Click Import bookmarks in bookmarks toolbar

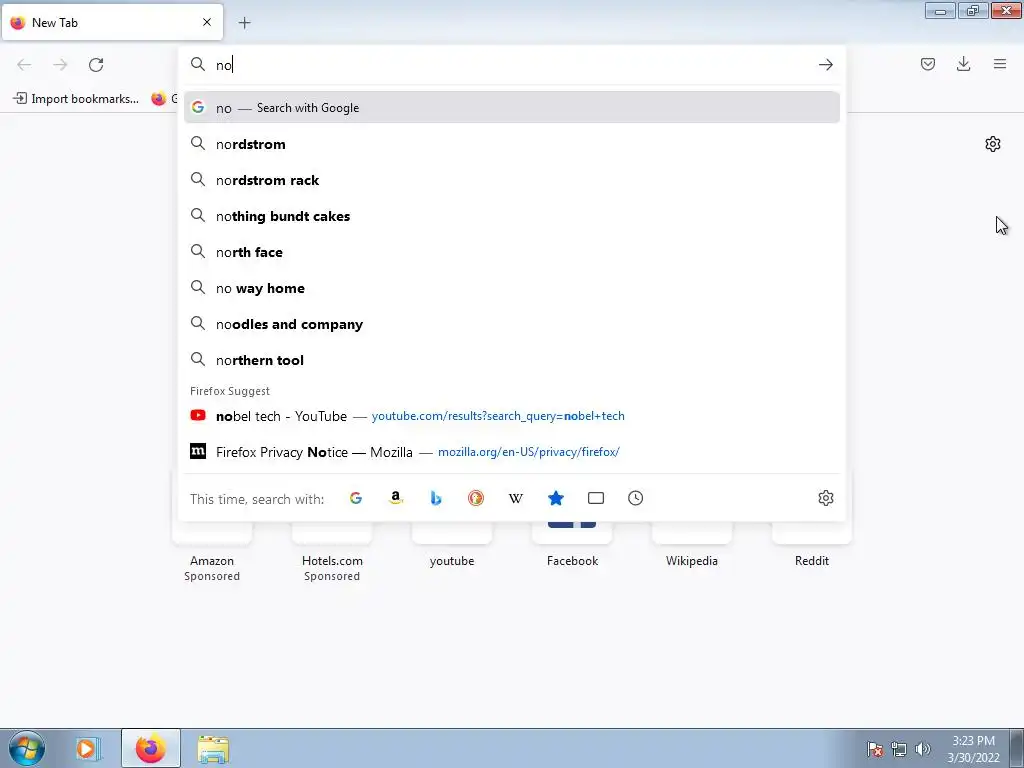click(76, 99)
